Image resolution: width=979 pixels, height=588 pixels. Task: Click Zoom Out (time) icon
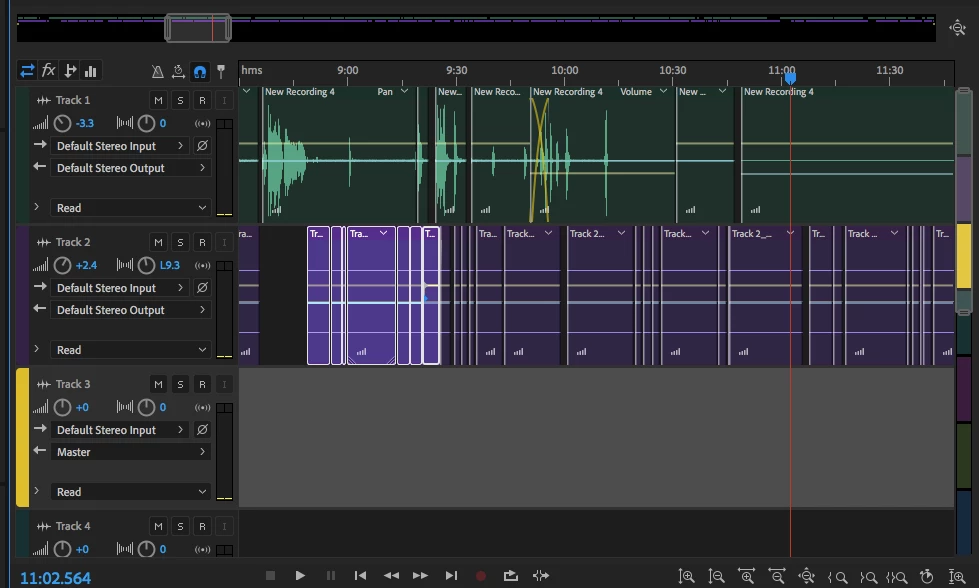777,576
